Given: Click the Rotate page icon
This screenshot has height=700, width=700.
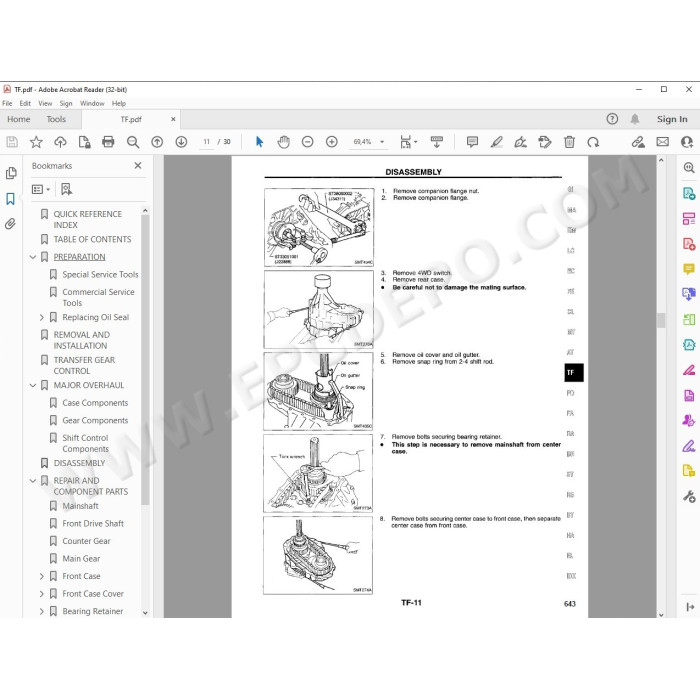Looking at the screenshot, I should coord(593,142).
